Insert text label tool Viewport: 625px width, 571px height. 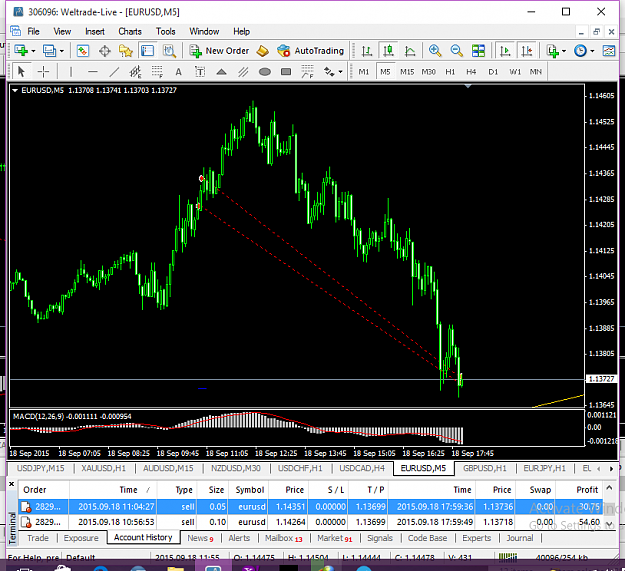tap(200, 72)
